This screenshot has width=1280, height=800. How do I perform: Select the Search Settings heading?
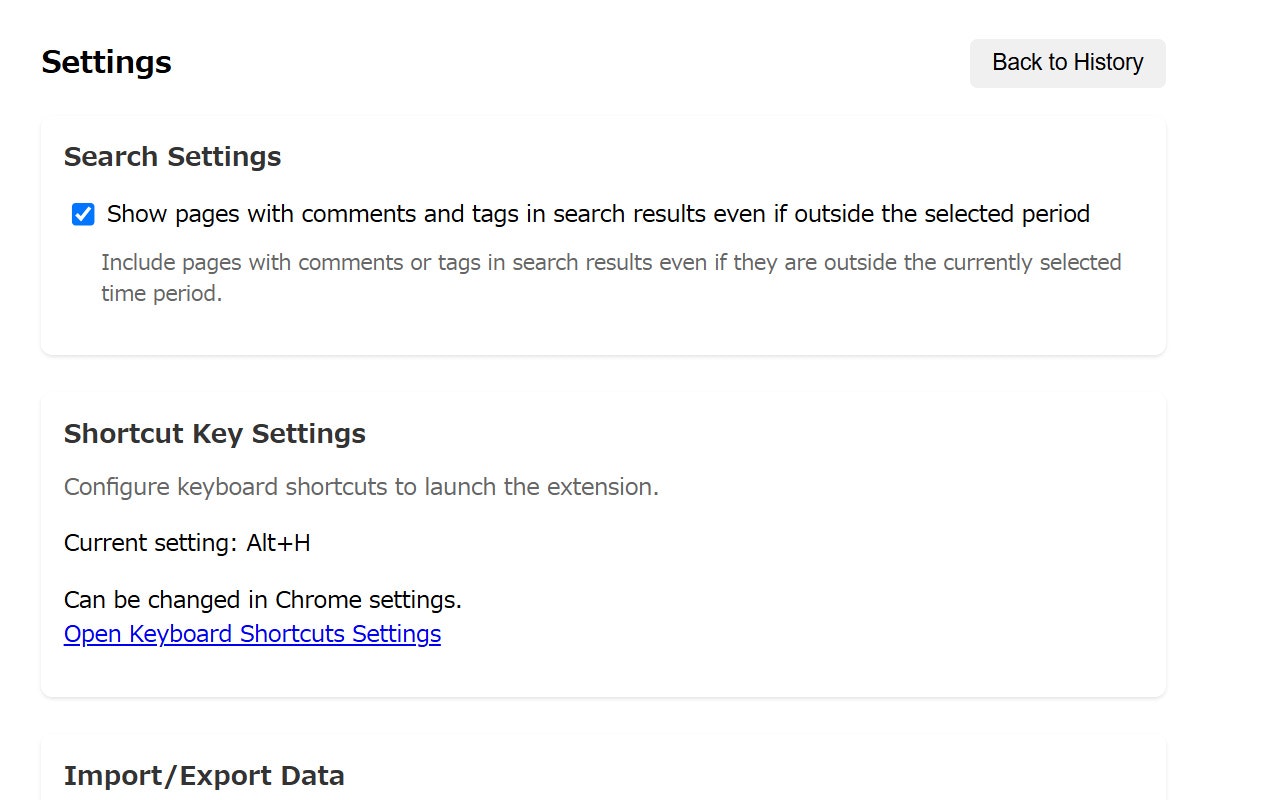(172, 157)
